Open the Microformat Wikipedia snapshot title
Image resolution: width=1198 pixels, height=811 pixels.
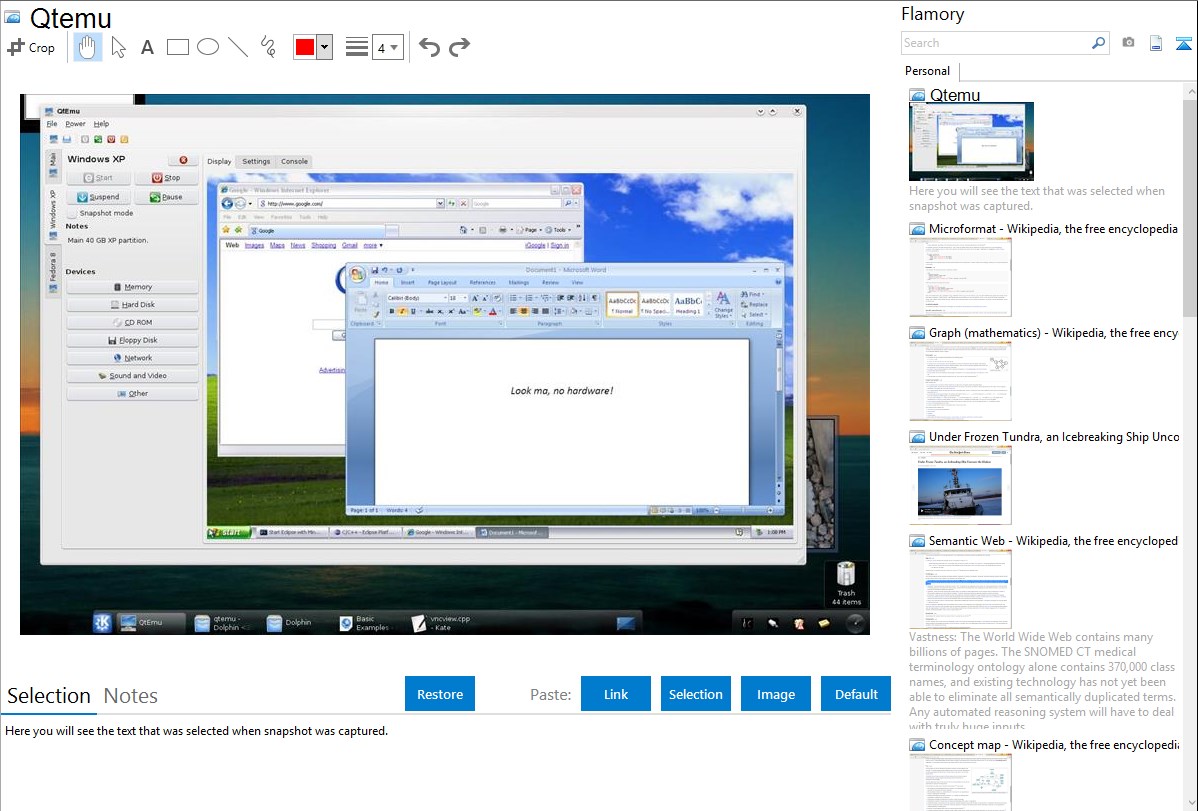pos(1053,229)
